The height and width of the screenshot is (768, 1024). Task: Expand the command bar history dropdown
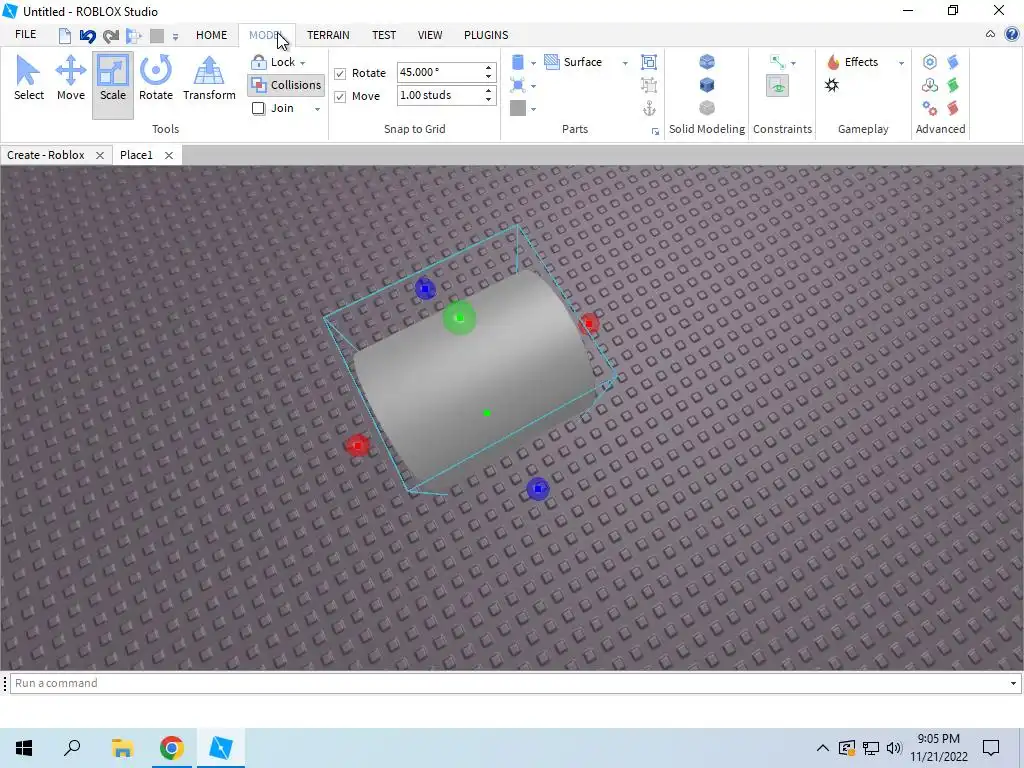(1013, 683)
